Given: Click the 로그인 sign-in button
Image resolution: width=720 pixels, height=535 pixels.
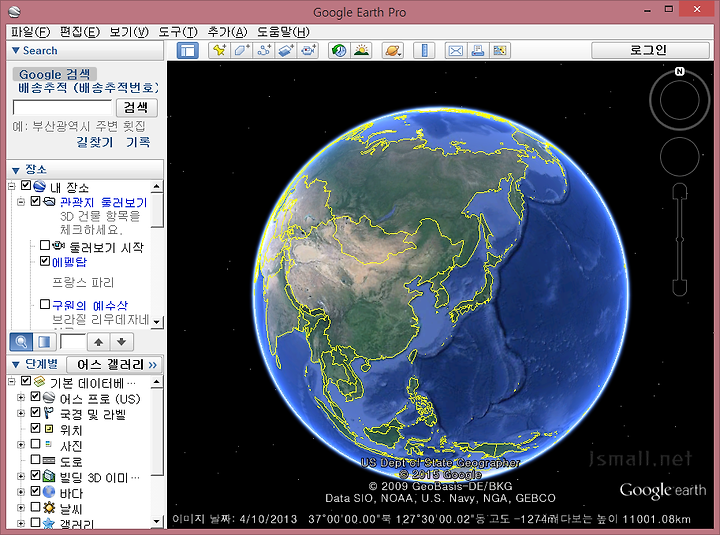Looking at the screenshot, I should click(650, 50).
